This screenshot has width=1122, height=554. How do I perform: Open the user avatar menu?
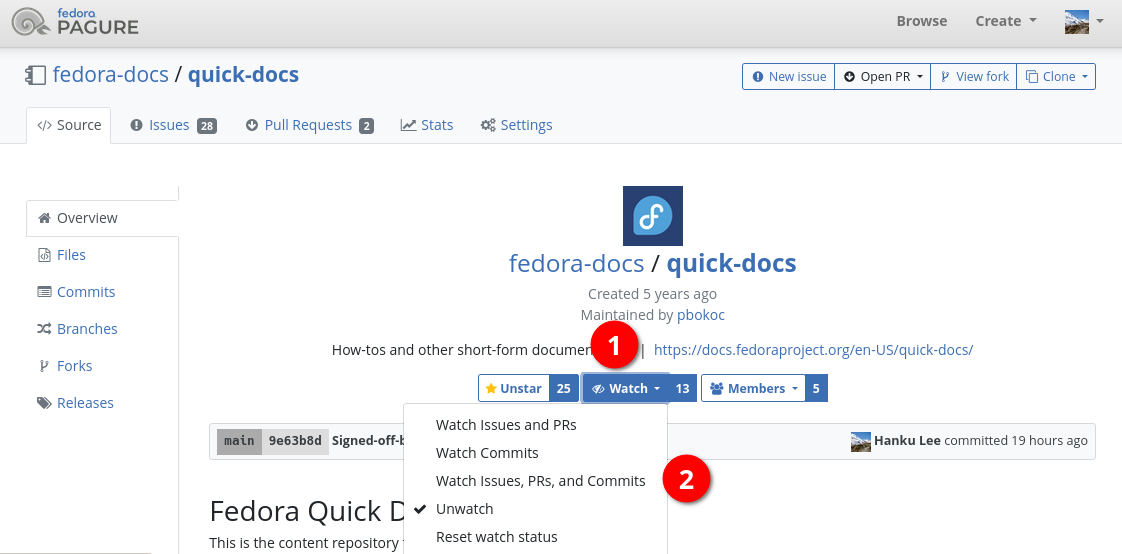(x=1084, y=21)
